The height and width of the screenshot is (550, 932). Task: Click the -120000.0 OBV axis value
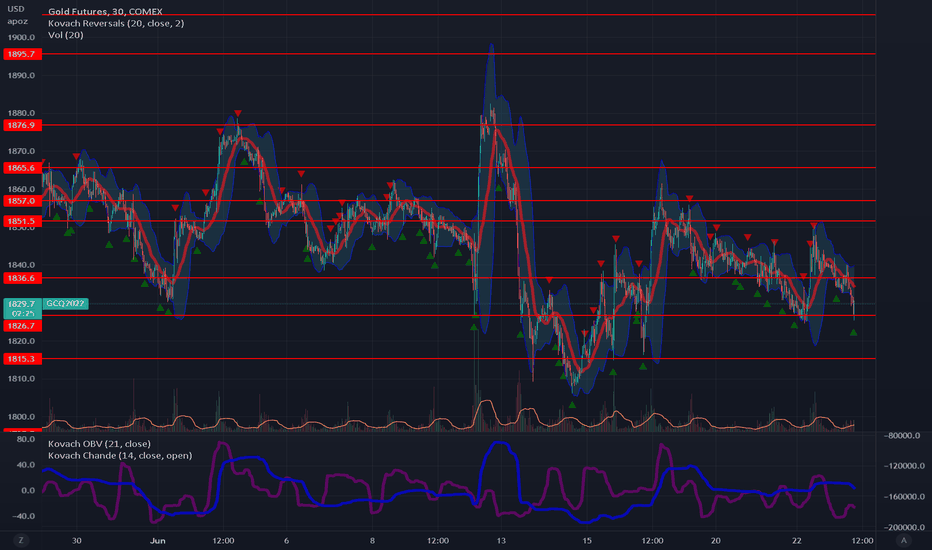point(903,466)
